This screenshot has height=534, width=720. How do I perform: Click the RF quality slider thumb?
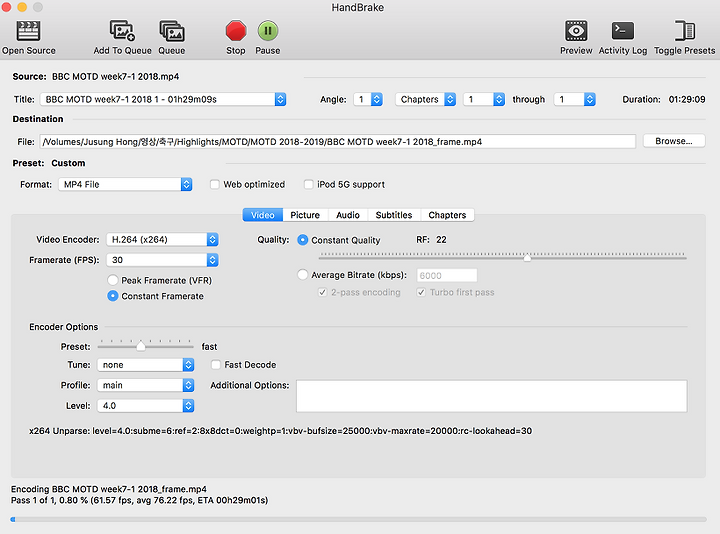pos(527,258)
